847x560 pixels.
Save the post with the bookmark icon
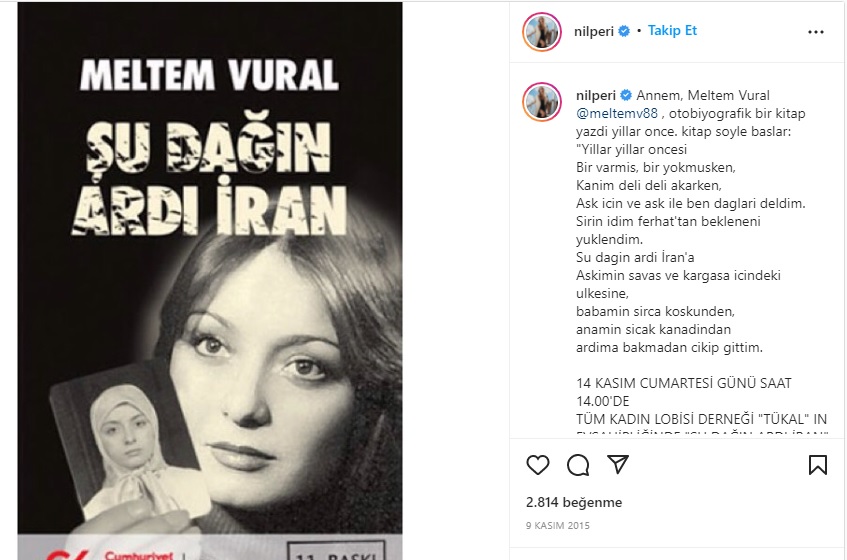[x=817, y=464]
